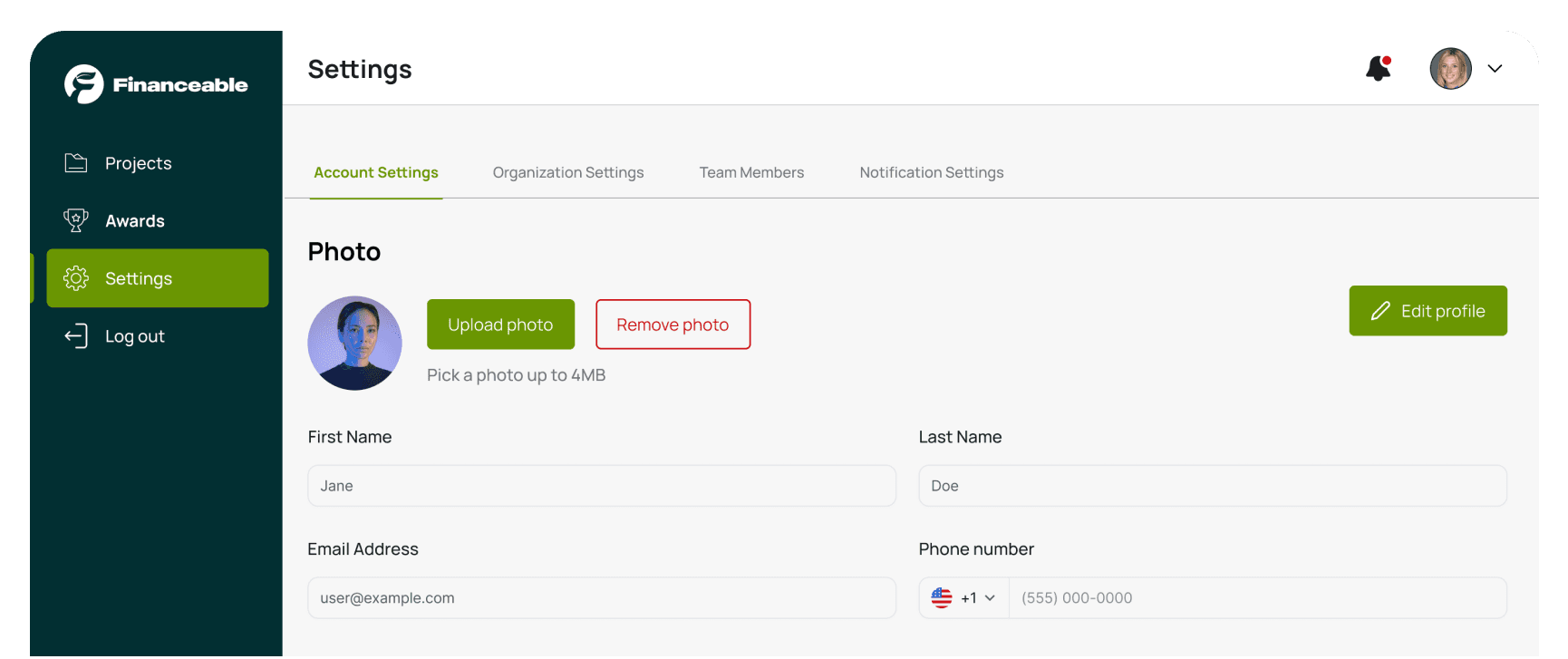Click the Settings gear icon in sidebar
The height and width of the screenshot is (659, 1568).
pos(76,278)
